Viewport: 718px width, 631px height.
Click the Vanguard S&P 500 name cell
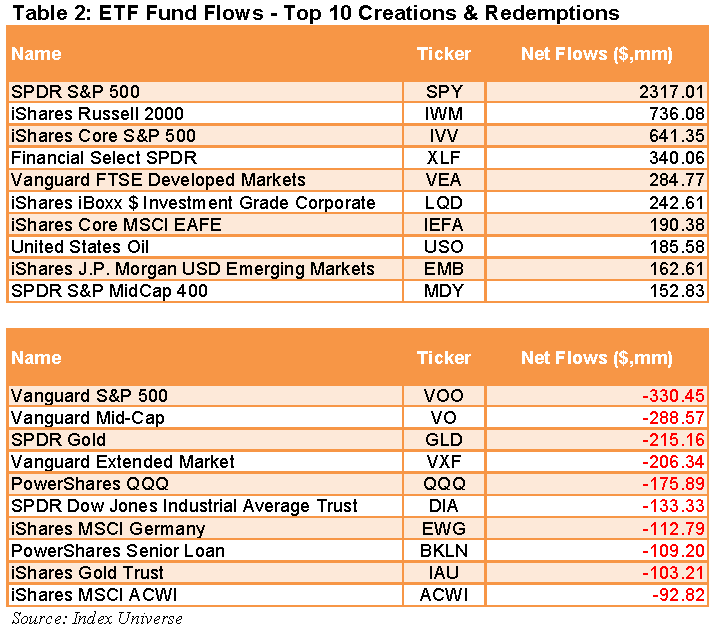click(89, 396)
